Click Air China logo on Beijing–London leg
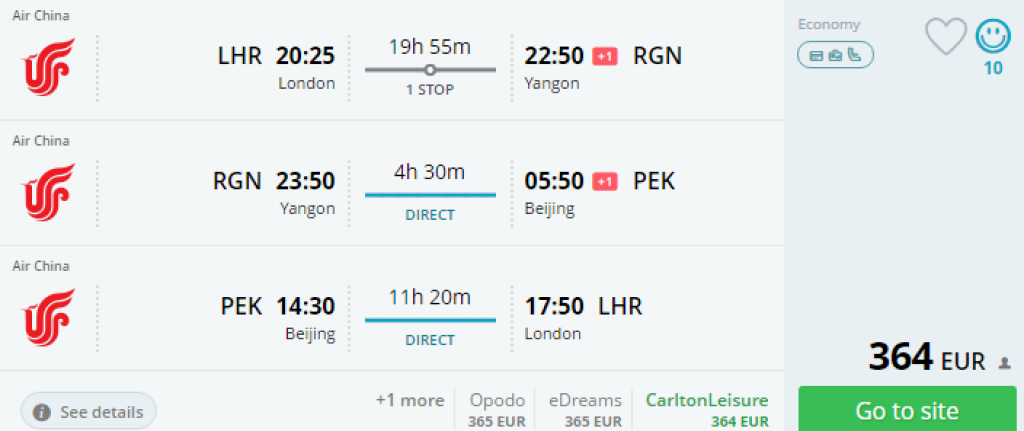This screenshot has width=1024, height=431. (49, 317)
